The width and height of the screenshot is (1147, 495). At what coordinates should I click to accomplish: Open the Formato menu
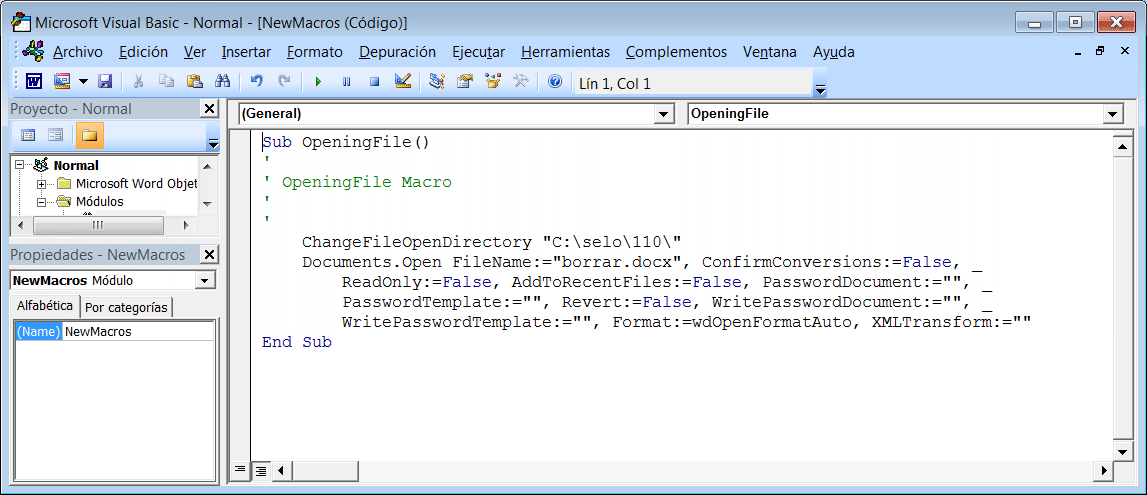tap(315, 52)
